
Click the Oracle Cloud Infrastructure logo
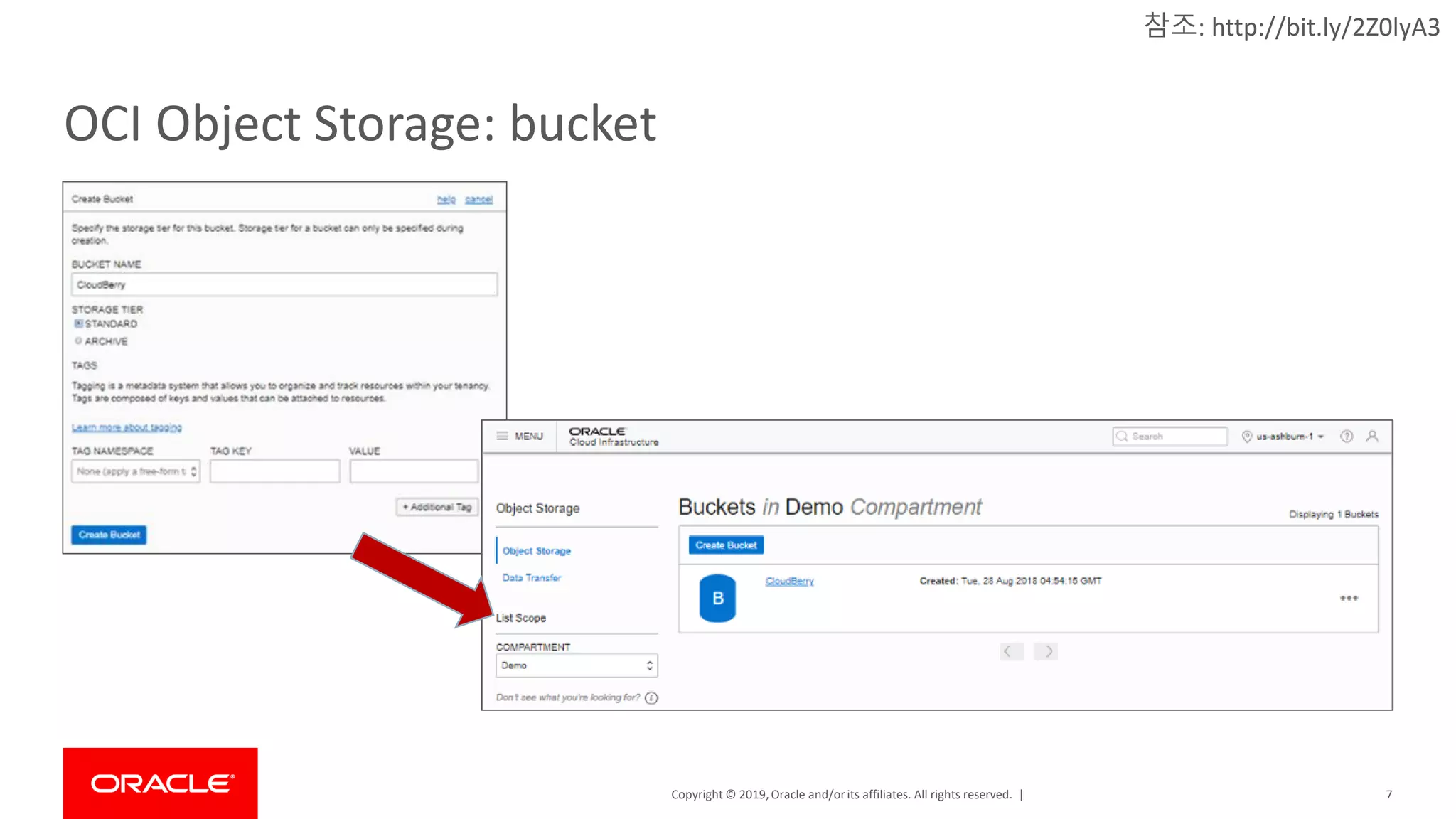(x=614, y=437)
